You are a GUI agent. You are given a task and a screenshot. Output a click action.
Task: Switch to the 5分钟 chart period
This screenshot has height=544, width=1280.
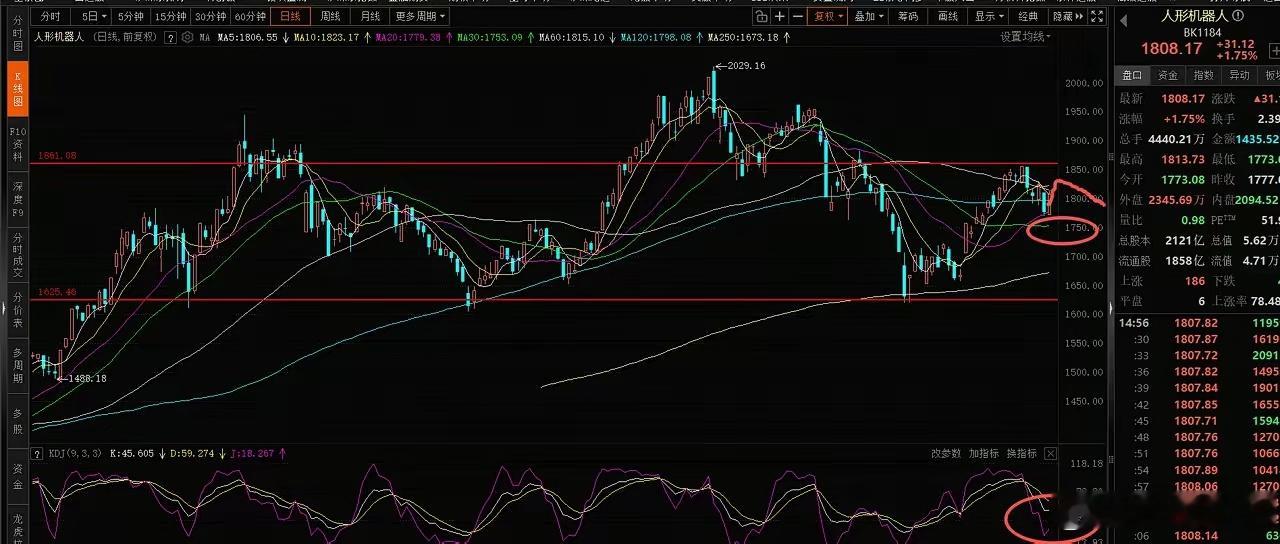pos(130,16)
